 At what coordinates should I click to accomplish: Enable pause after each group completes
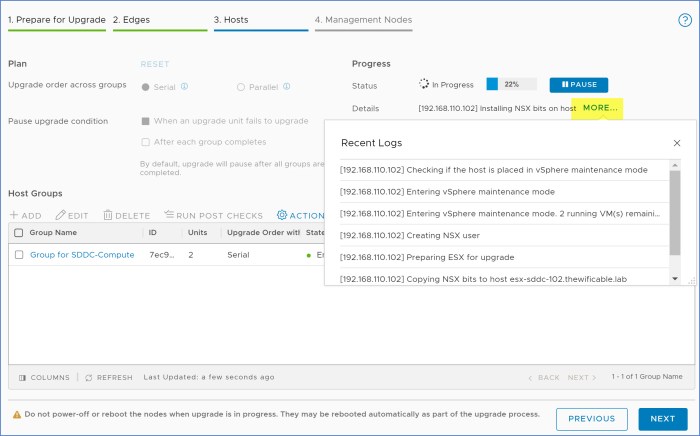(146, 141)
